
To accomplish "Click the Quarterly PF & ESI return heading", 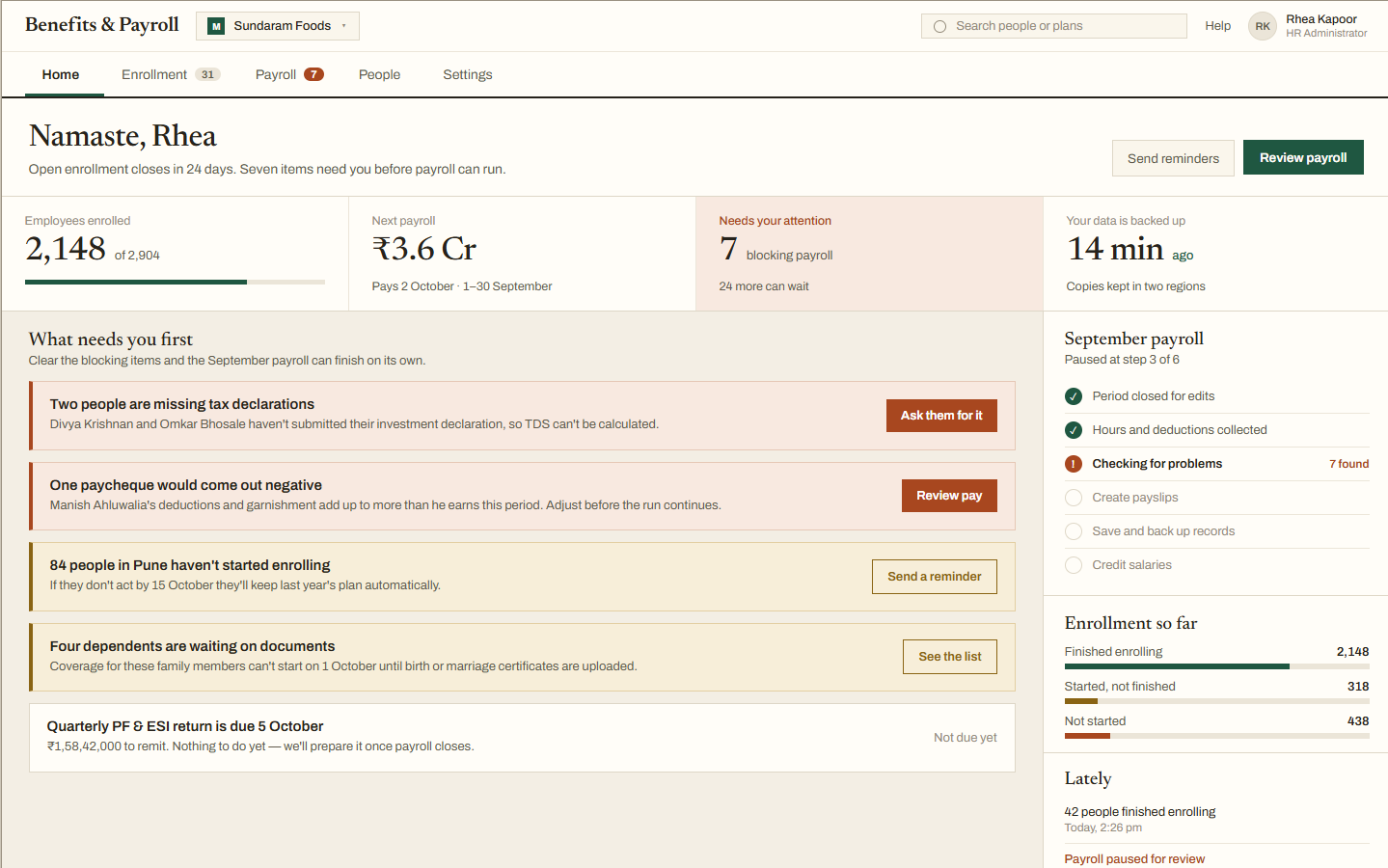I will pyautogui.click(x=185, y=726).
